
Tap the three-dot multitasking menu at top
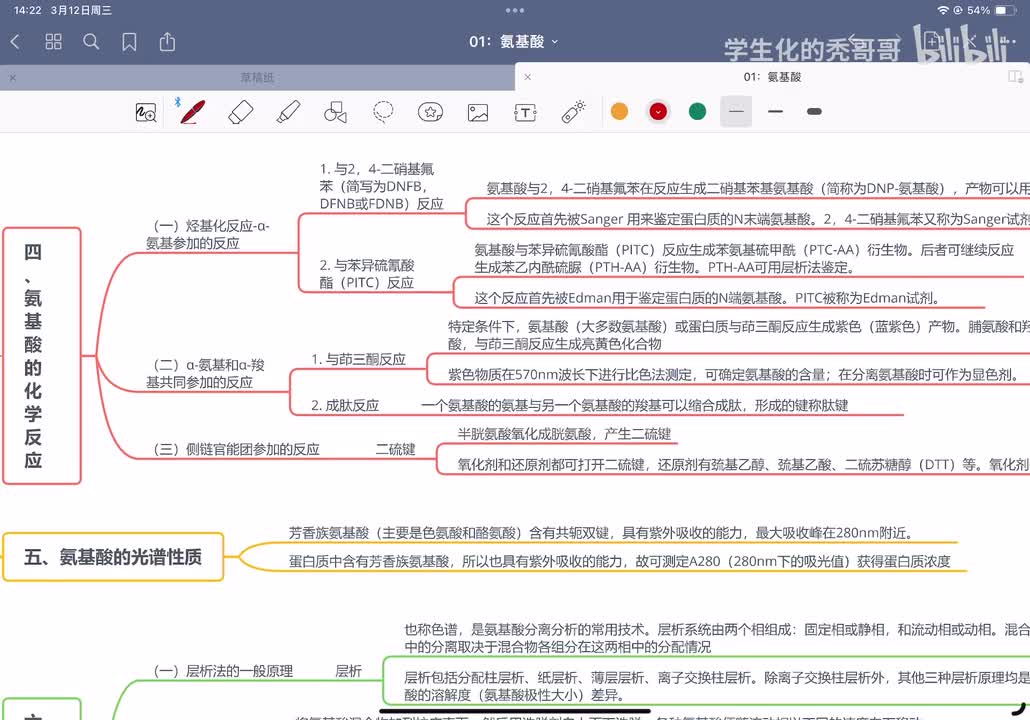click(x=515, y=10)
